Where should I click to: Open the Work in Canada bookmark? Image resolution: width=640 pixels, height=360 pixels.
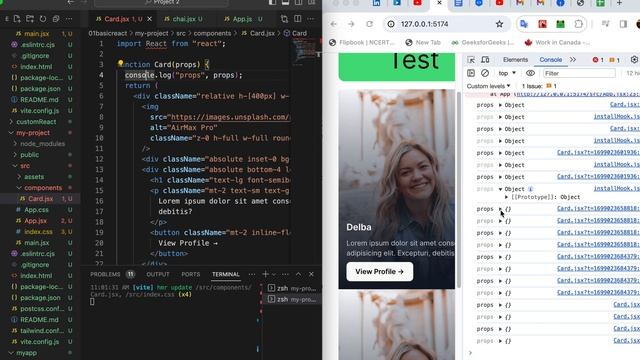pyautogui.click(x=557, y=42)
